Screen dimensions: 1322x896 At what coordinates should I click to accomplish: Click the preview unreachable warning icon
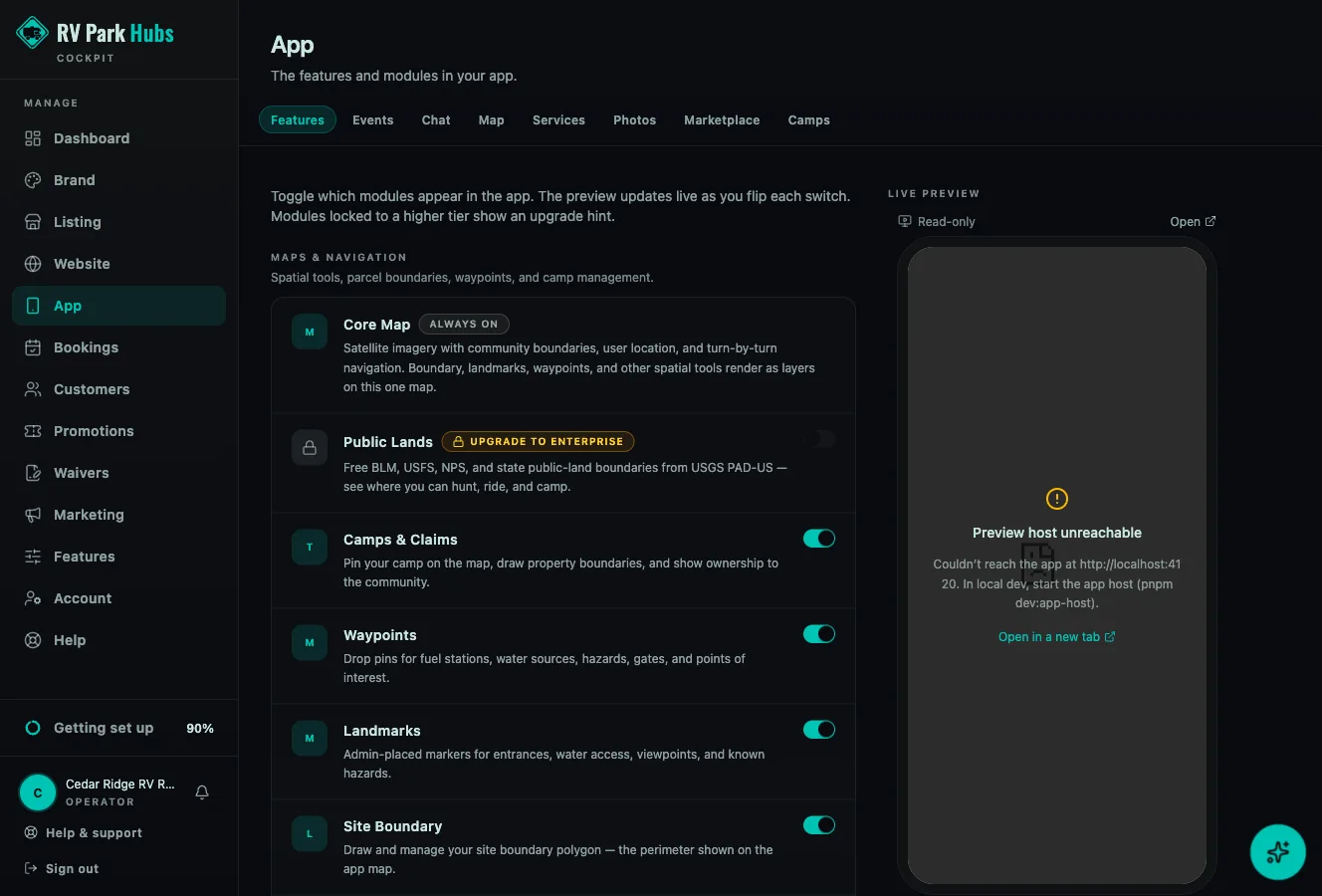[x=1057, y=499]
